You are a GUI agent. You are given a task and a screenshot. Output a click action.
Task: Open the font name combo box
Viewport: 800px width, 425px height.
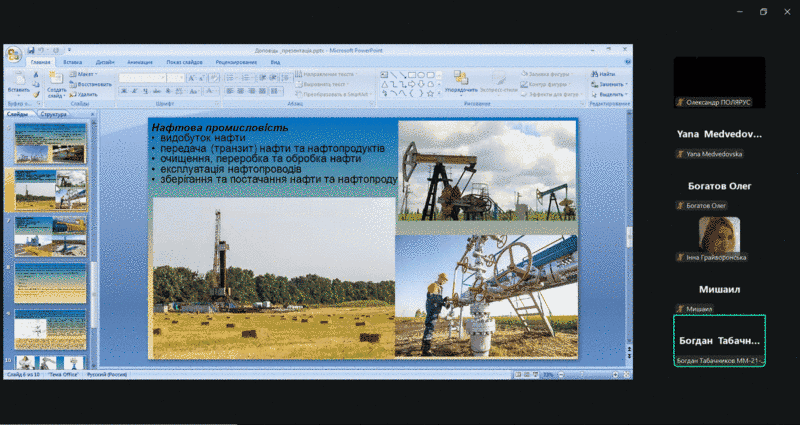coord(146,77)
